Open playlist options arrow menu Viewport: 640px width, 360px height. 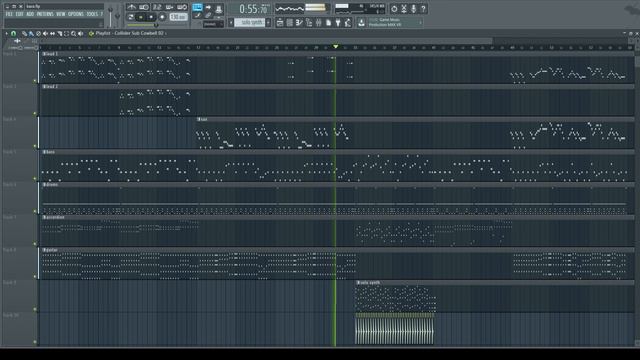[7, 33]
